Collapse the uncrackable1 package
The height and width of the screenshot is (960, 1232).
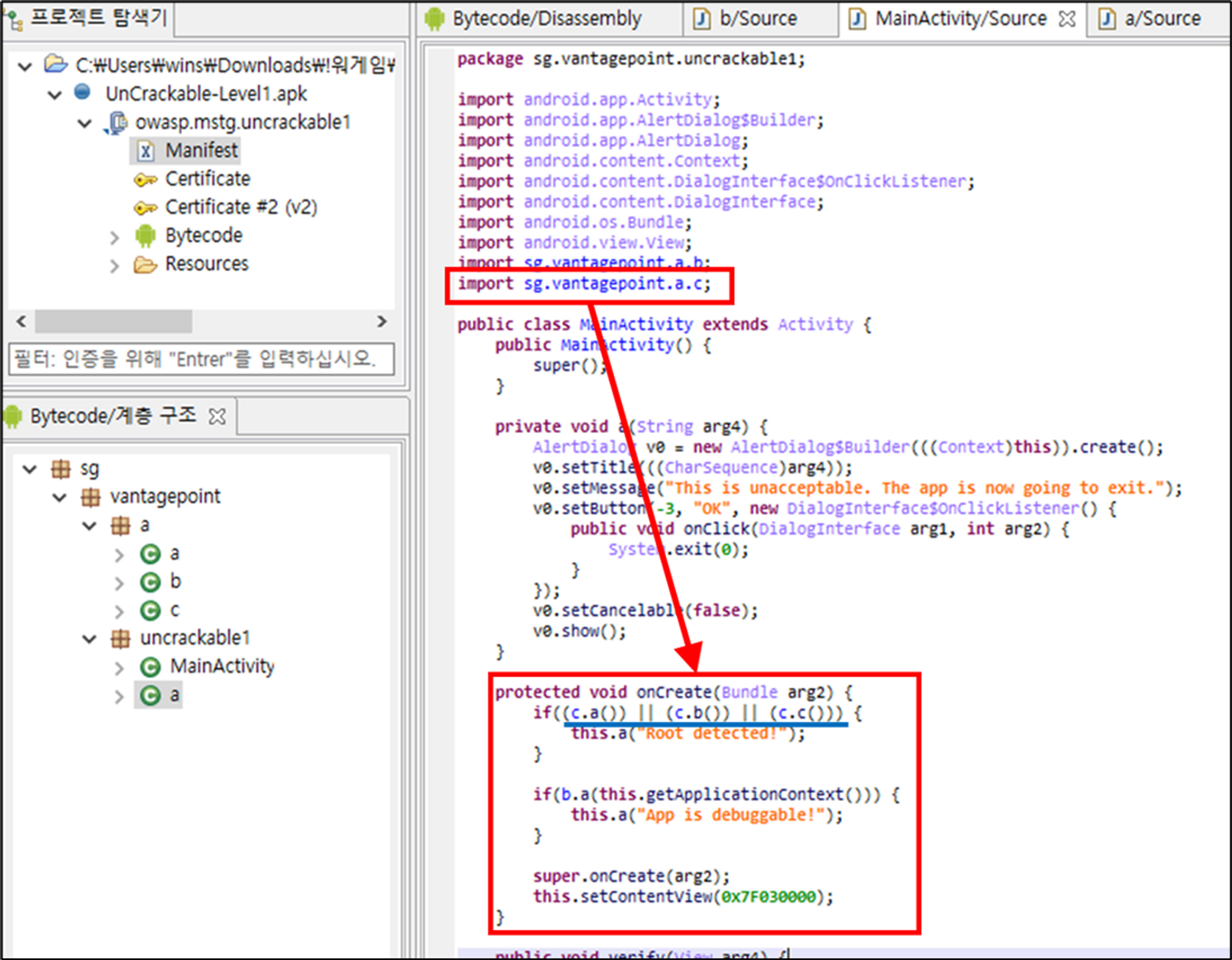coord(90,639)
